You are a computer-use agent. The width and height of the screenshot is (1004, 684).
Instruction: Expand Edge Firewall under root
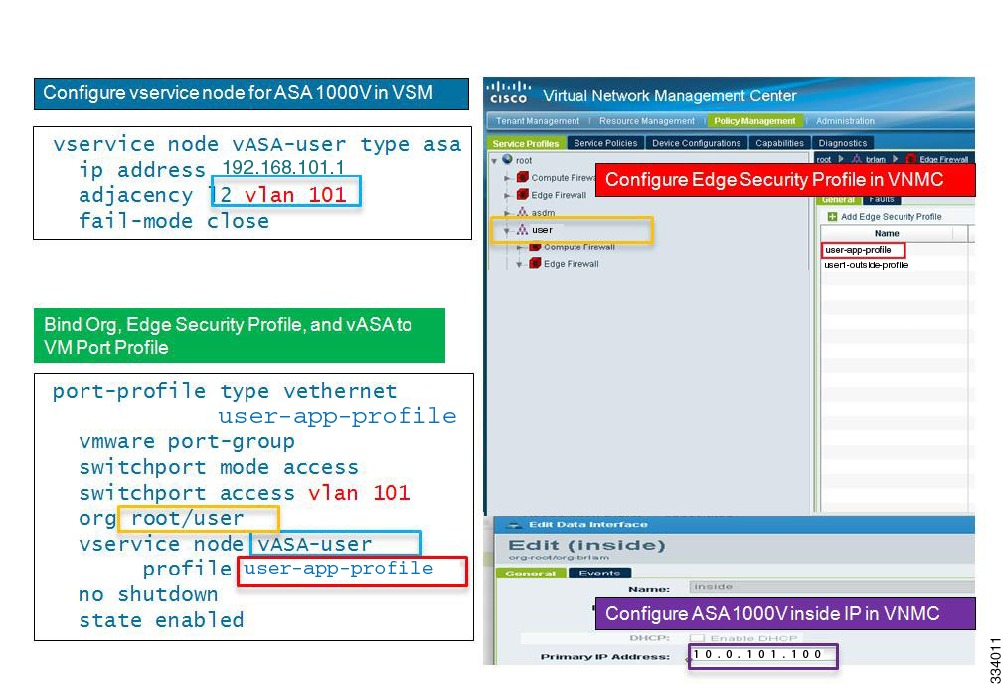pos(507,195)
